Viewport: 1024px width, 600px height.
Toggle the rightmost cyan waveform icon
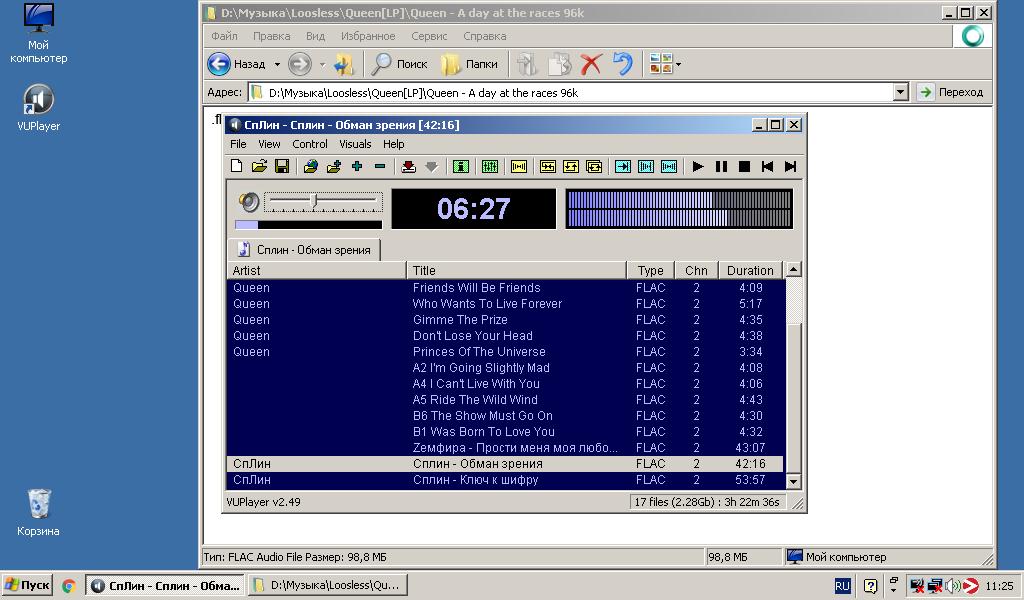pos(669,166)
